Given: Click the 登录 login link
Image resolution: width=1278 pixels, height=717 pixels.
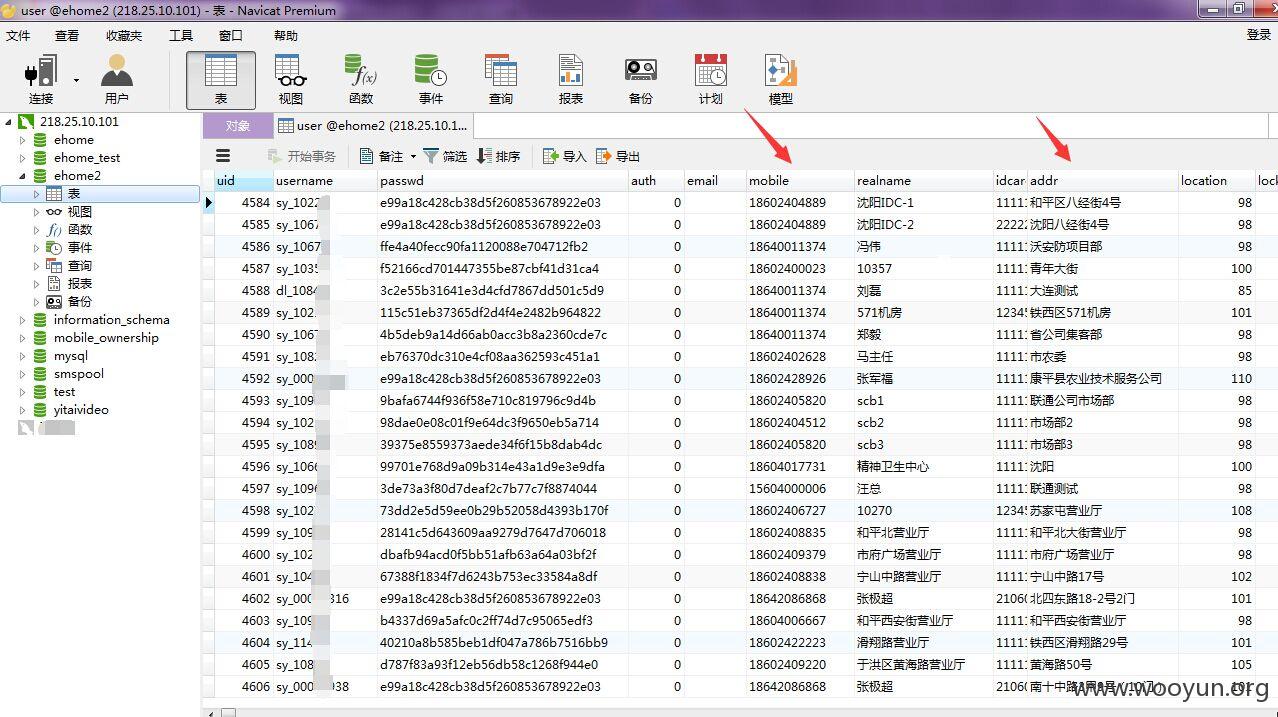Looking at the screenshot, I should coord(1259,35).
